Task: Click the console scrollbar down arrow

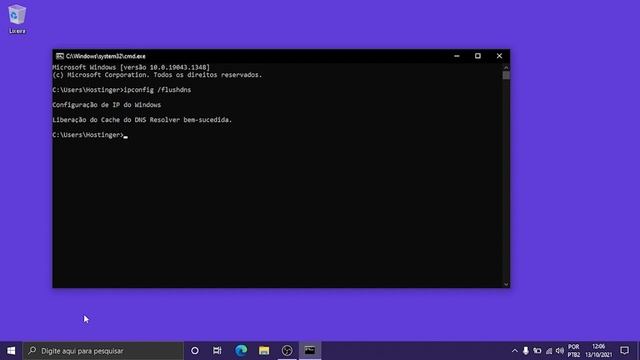Action: pyautogui.click(x=506, y=284)
